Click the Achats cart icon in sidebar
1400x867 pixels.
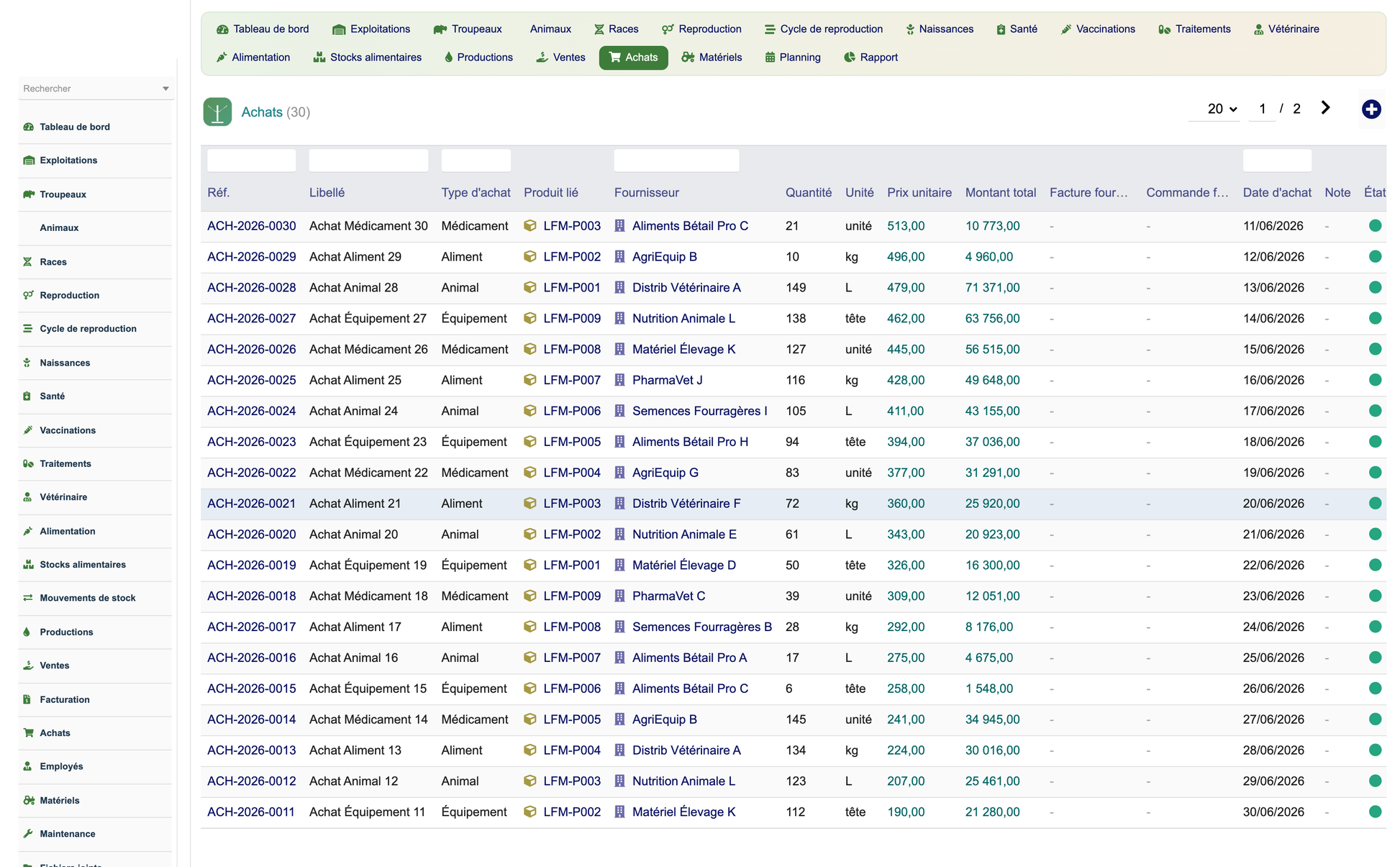pos(29,733)
